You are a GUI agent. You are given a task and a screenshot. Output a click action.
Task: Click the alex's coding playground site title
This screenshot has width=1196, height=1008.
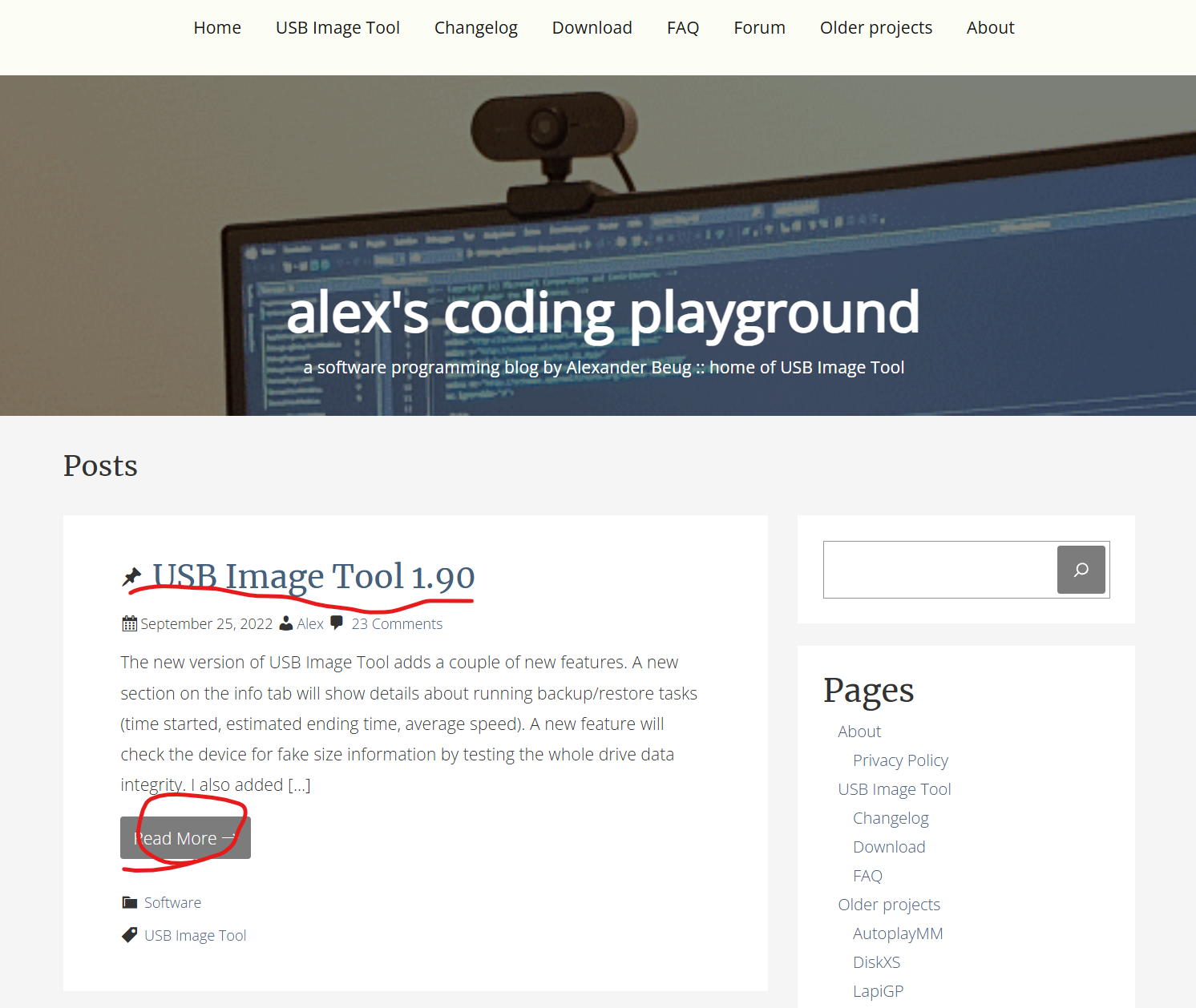click(603, 312)
